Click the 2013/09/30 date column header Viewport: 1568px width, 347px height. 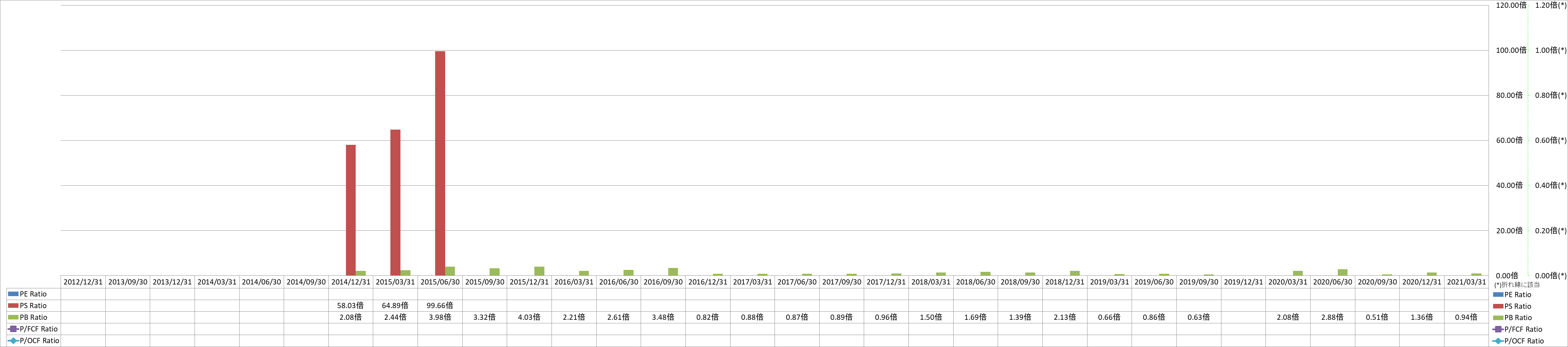(128, 282)
